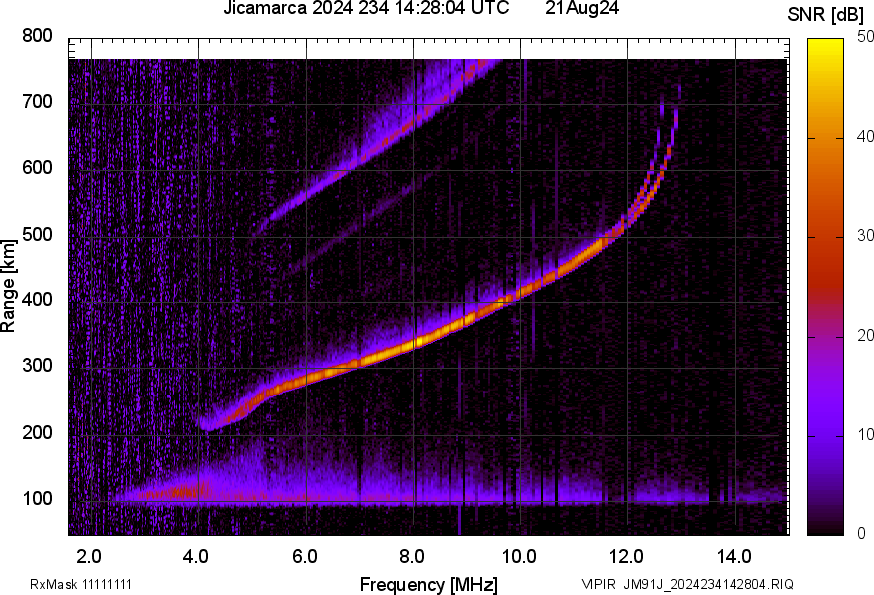The width and height of the screenshot is (874, 595).
Task: Click the 400 range tick label
Action: coord(37,300)
